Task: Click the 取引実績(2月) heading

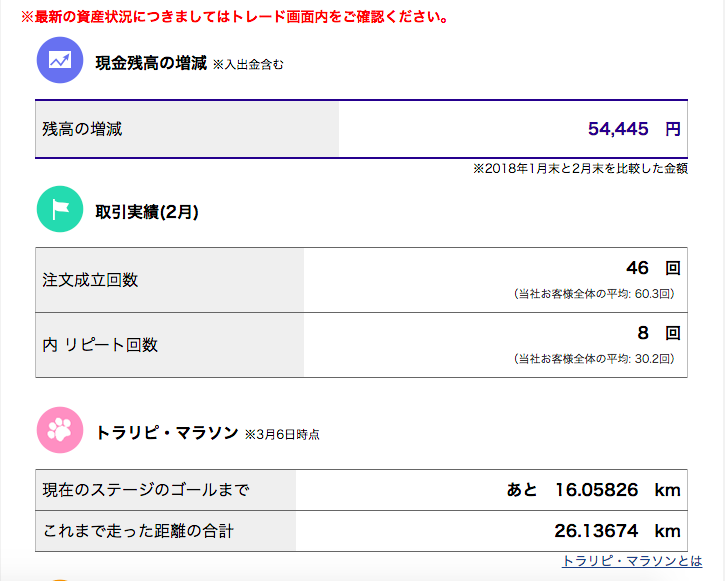Action: point(147,212)
